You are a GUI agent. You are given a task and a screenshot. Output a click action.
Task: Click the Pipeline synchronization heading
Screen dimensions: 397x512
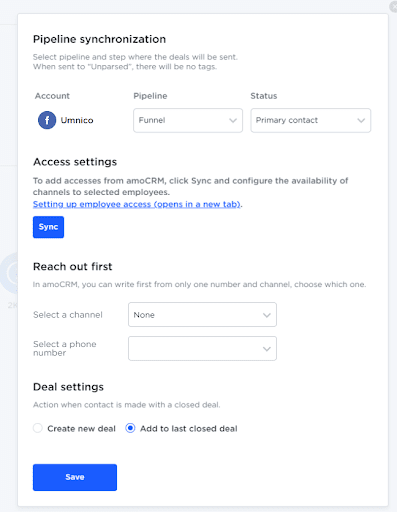pos(99,39)
